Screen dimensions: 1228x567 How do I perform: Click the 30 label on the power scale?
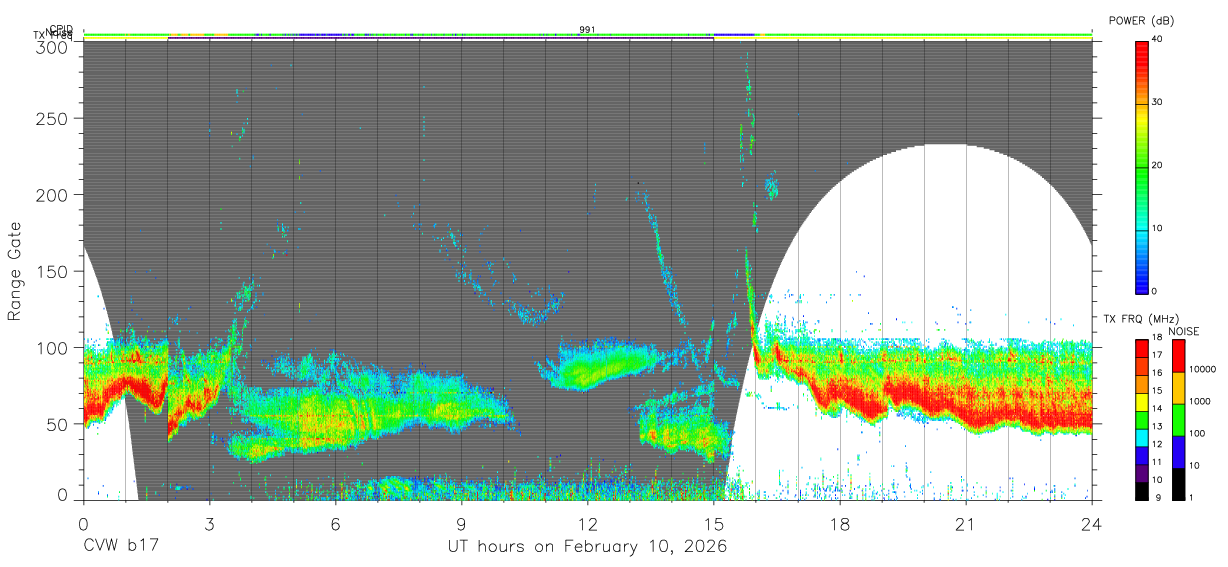pyautogui.click(x=1158, y=102)
